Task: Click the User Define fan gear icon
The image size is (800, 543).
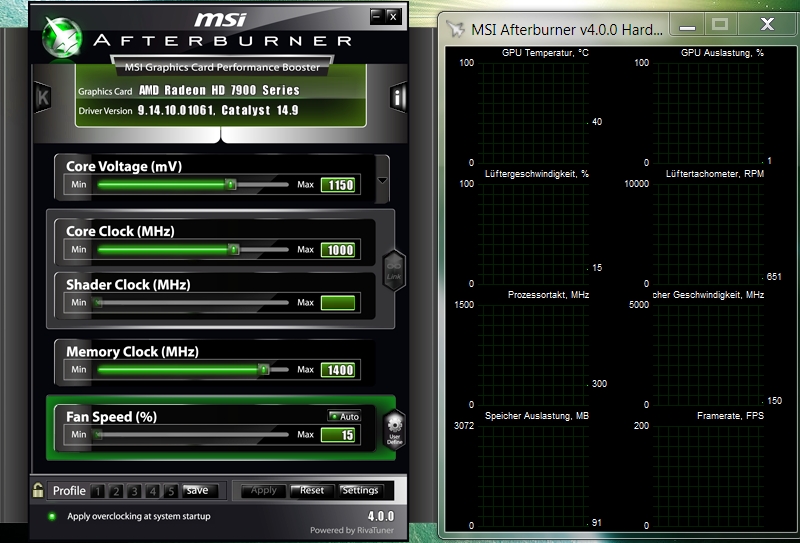Action: tap(394, 430)
